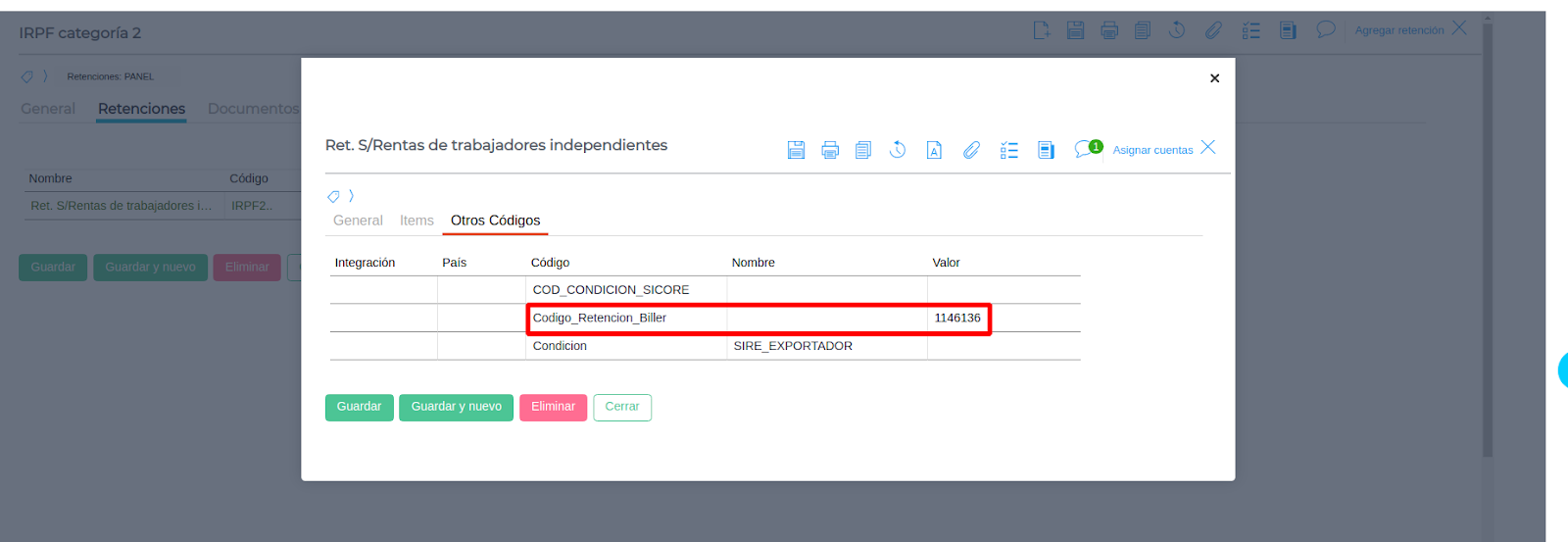1568x542 pixels.
Task: Expand the breadcrumb chevron under the dialog title
Action: tap(351, 196)
